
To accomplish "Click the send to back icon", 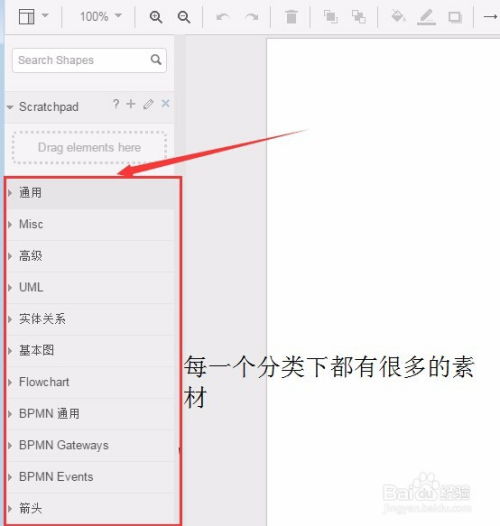I will click(359, 16).
